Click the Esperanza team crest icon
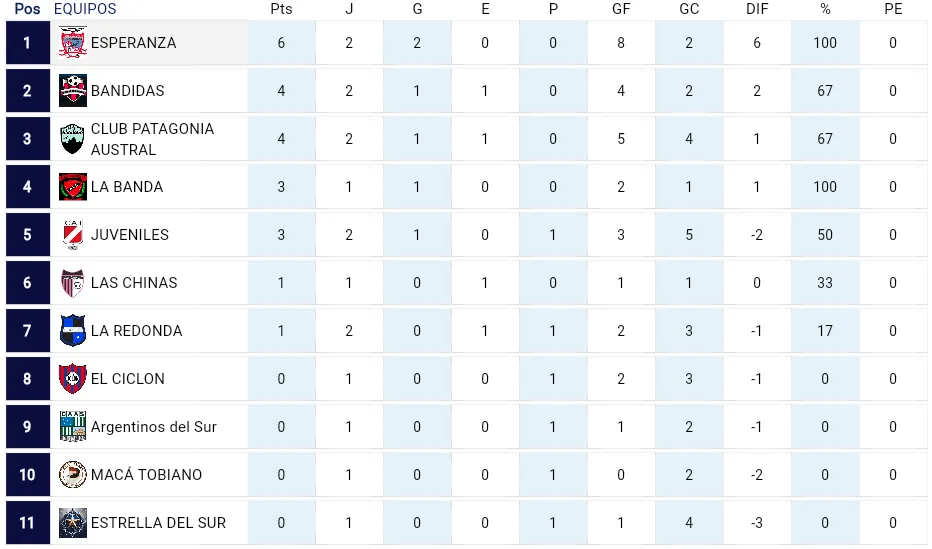 (x=72, y=43)
